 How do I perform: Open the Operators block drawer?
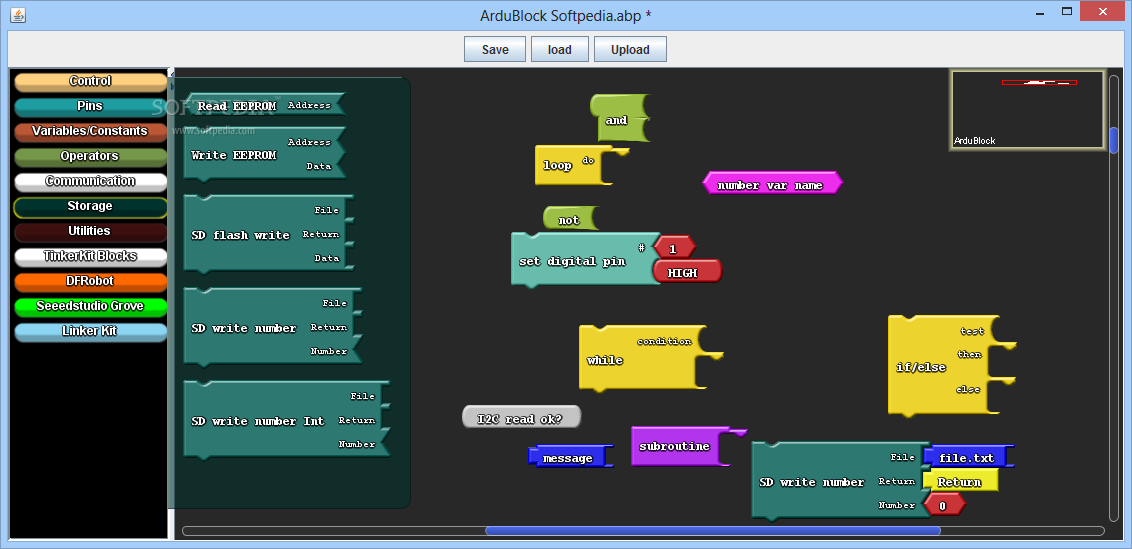pyautogui.click(x=90, y=156)
